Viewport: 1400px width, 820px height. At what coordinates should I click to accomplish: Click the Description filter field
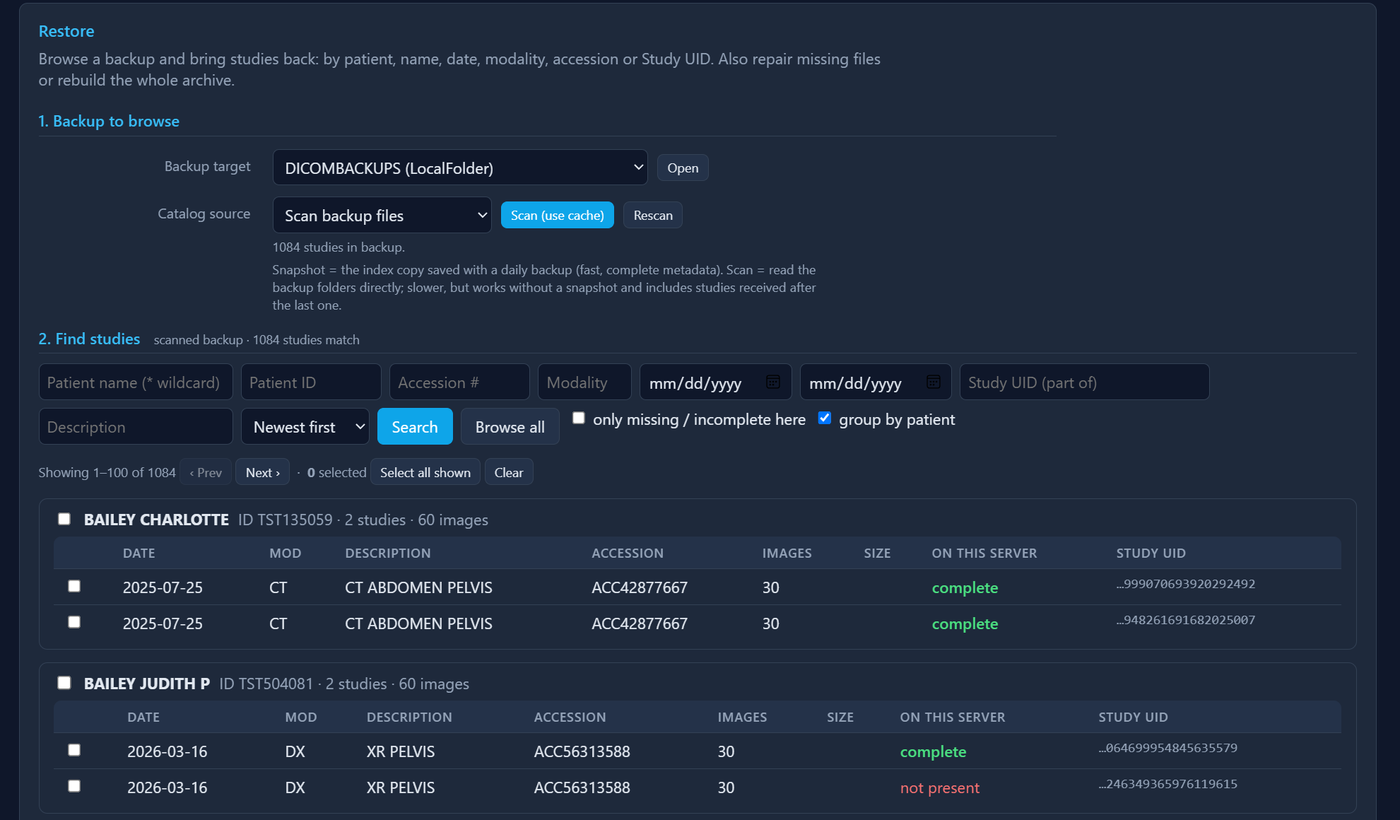[x=136, y=427]
